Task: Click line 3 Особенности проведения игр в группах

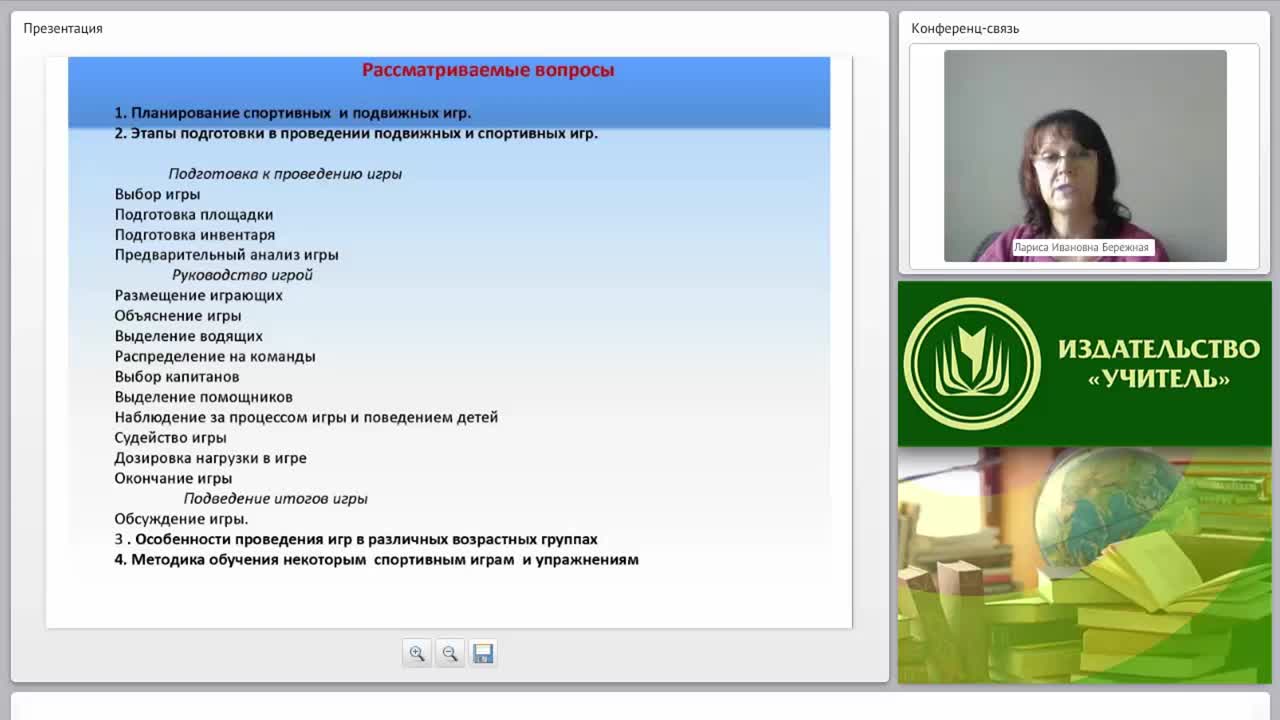Action: click(356, 539)
